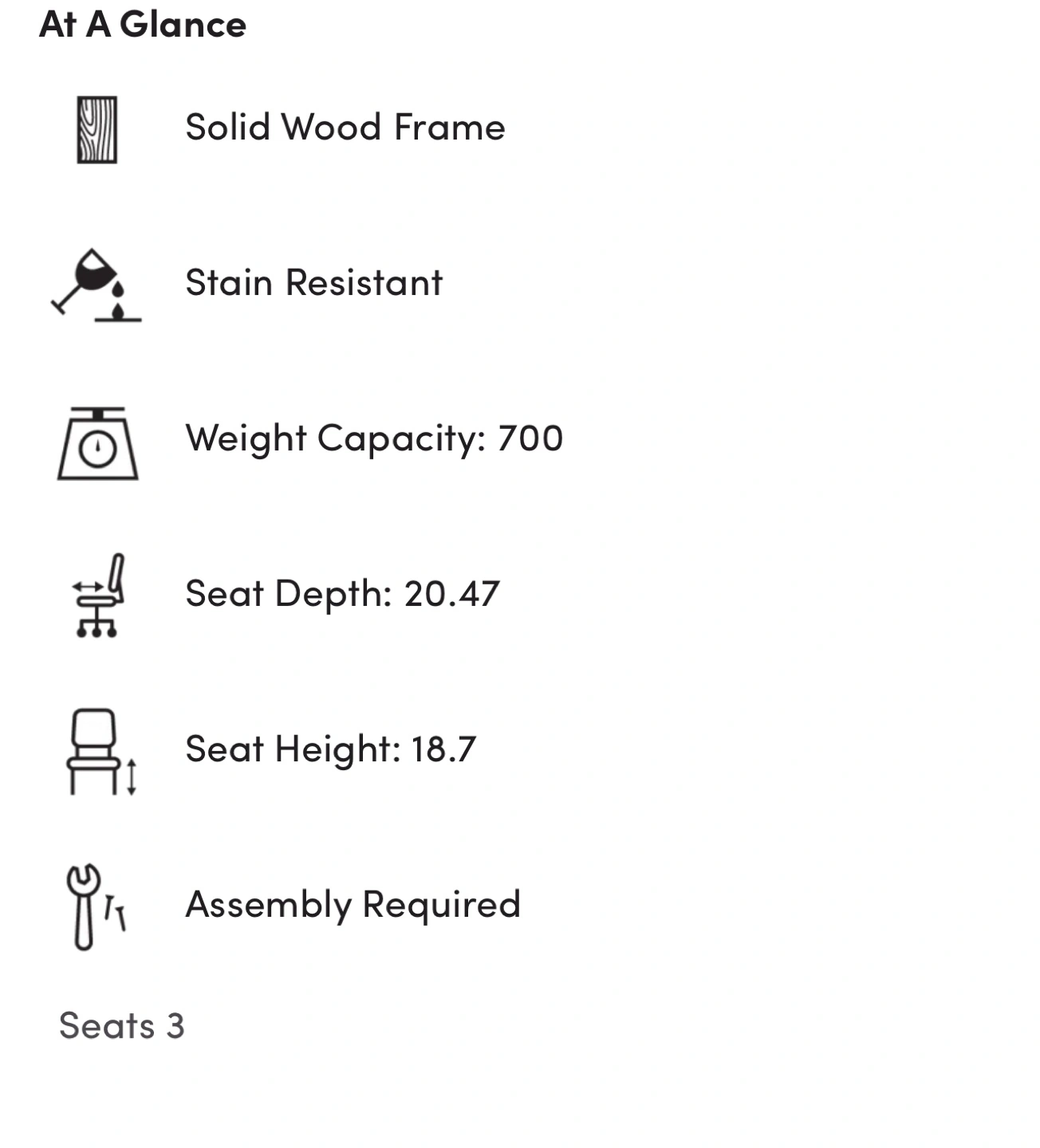Select the Stain Resistant text
The height and width of the screenshot is (1148, 1040).
(x=313, y=283)
